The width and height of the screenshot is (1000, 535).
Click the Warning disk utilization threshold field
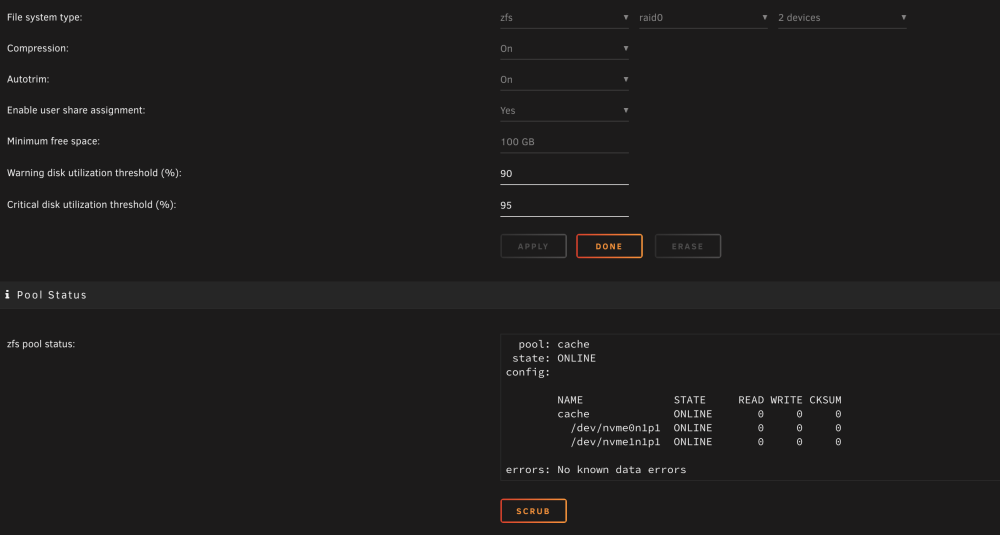click(564, 173)
